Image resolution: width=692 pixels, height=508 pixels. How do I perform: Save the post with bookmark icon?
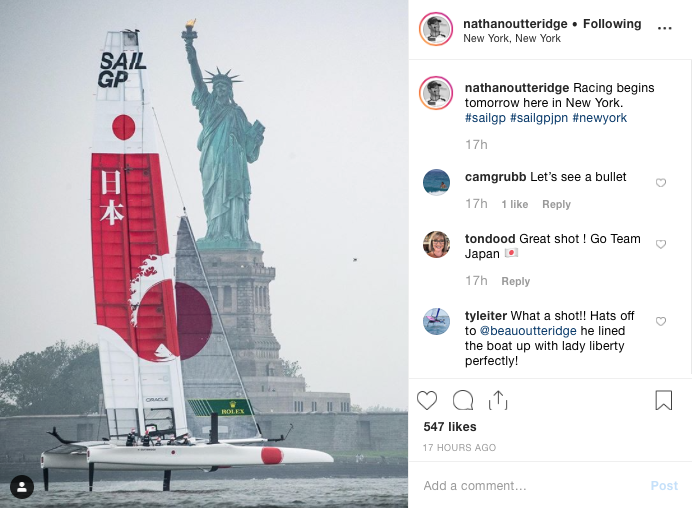click(663, 400)
